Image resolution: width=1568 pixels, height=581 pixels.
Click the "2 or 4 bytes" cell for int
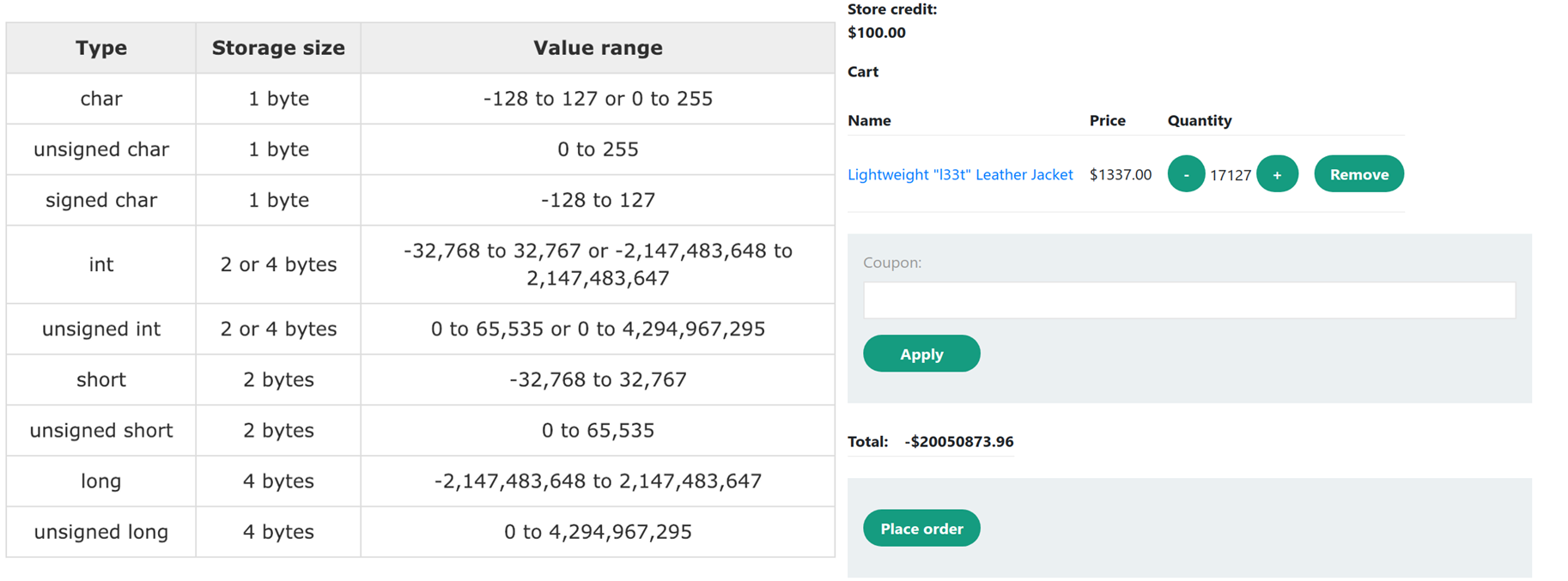pos(278,264)
